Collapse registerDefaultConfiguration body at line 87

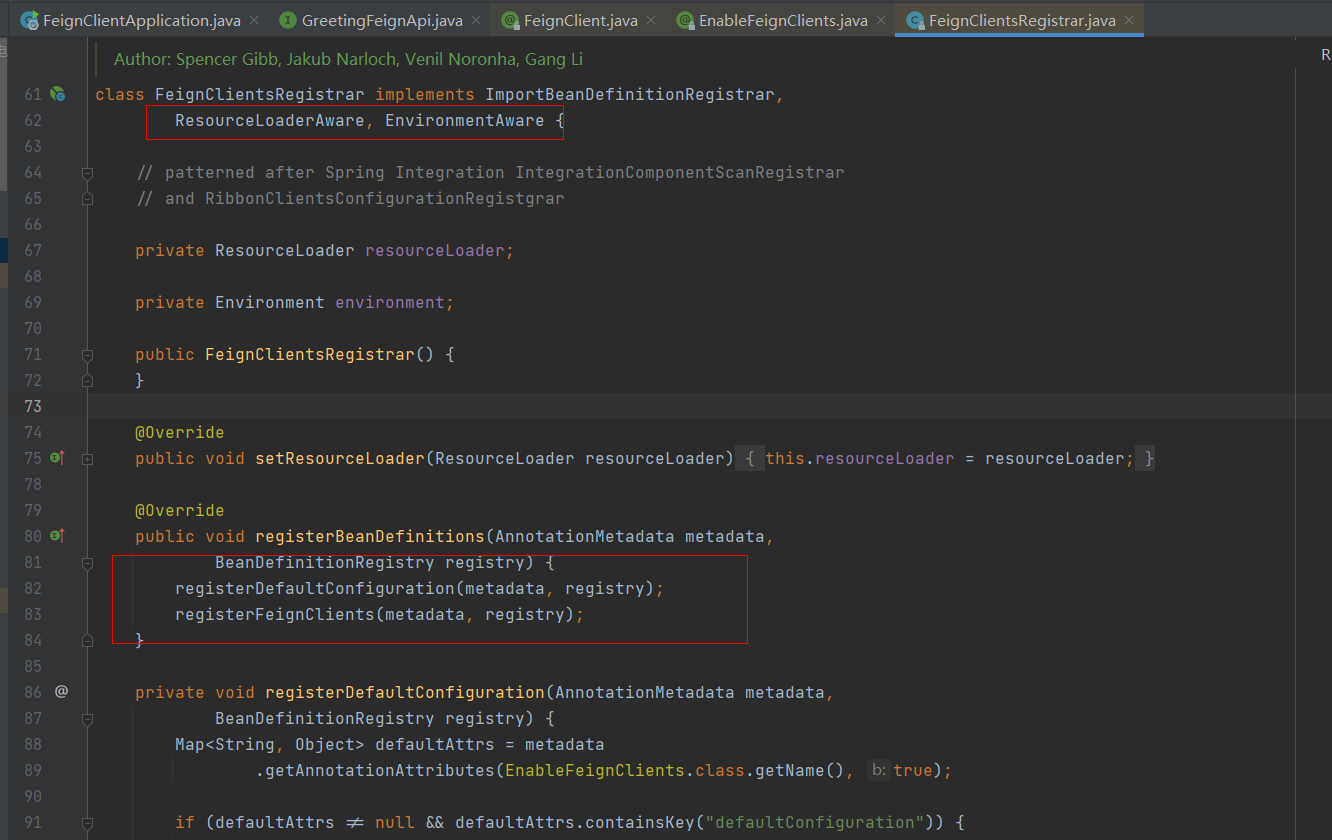[x=87, y=719]
